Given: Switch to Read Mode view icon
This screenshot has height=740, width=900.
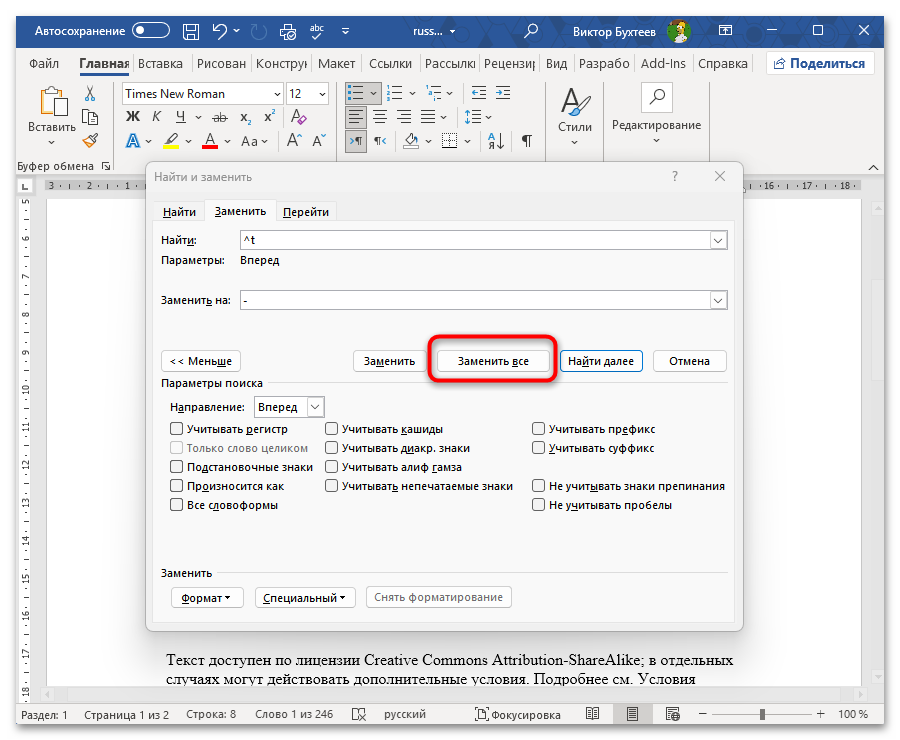Looking at the screenshot, I should [593, 715].
